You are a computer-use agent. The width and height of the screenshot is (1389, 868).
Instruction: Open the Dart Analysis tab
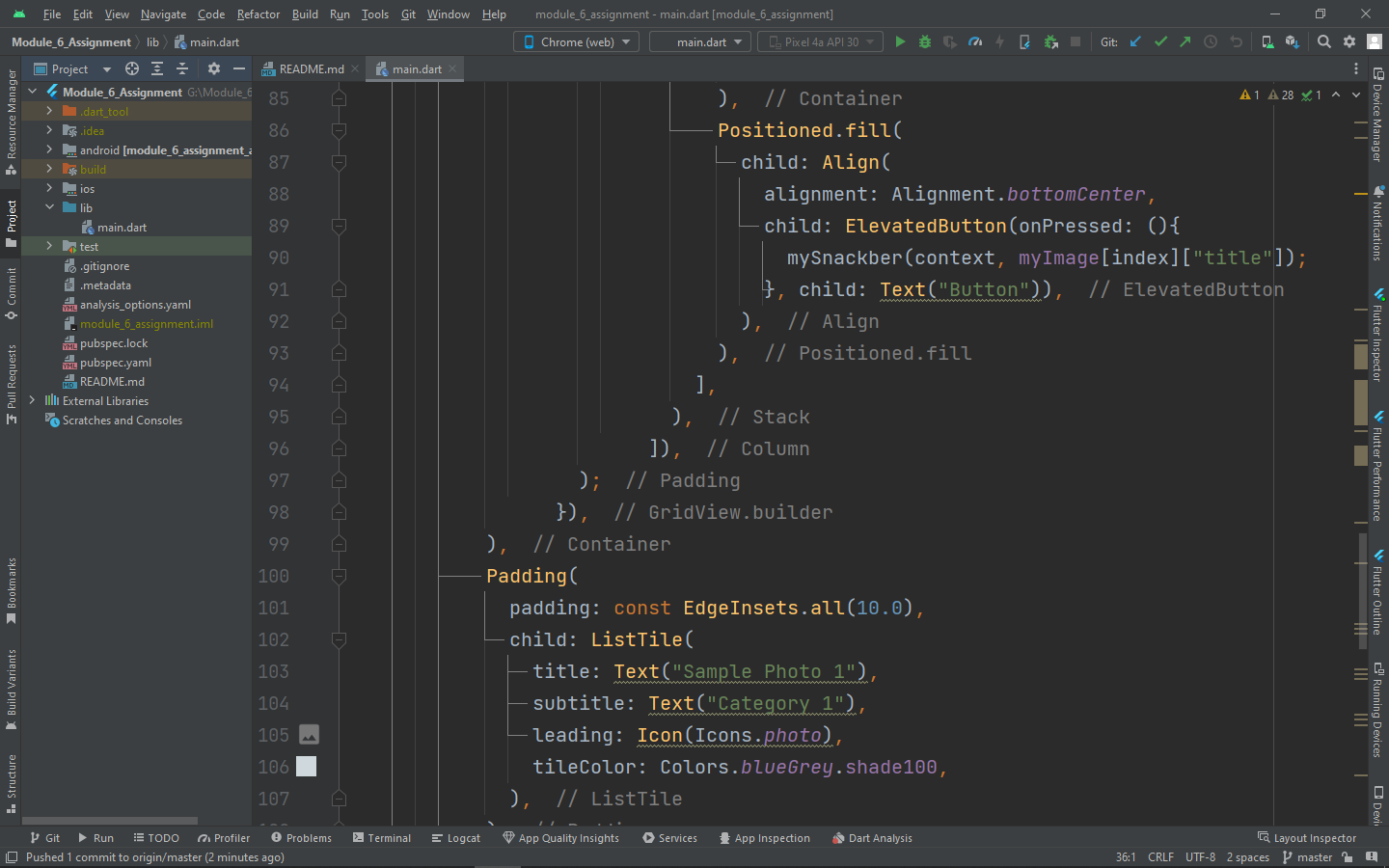[872, 838]
